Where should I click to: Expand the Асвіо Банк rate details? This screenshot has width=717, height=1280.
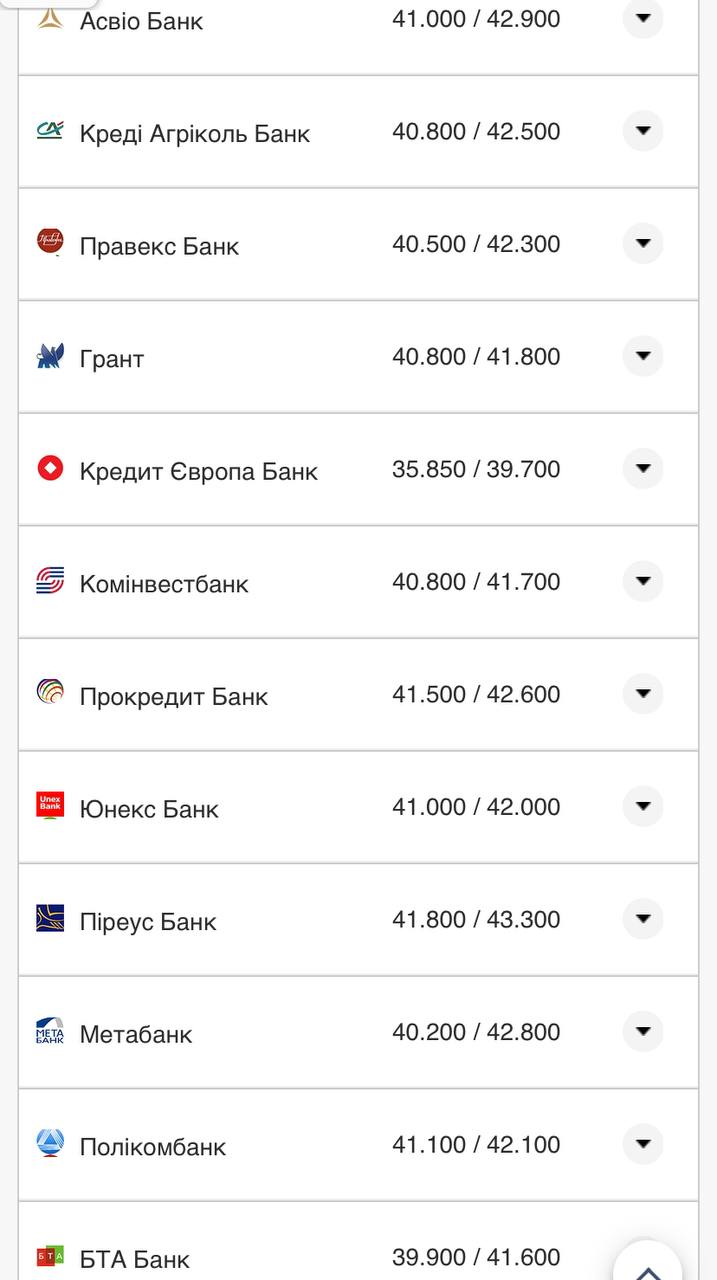[643, 18]
